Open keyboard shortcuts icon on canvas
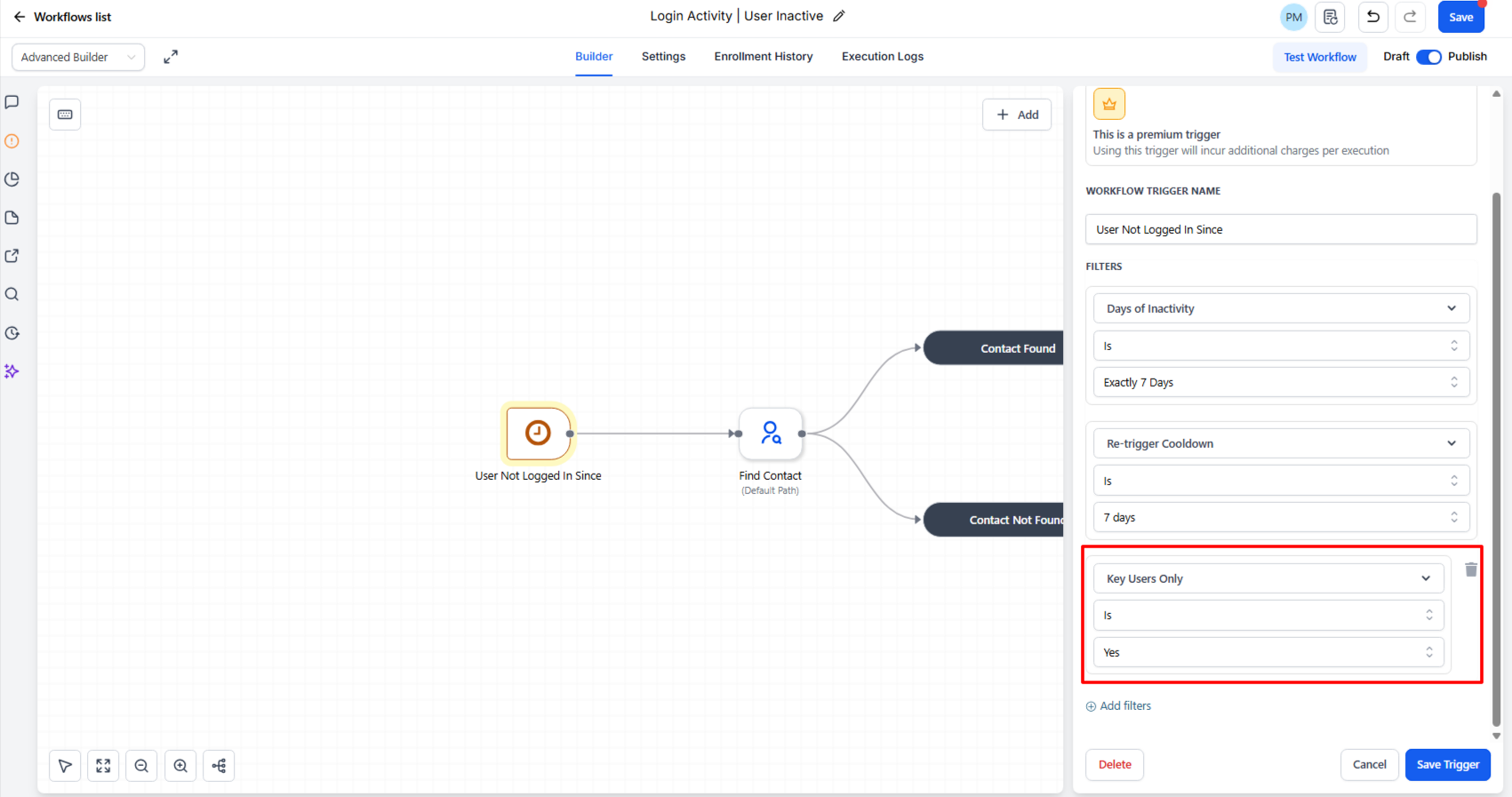 coord(65,115)
